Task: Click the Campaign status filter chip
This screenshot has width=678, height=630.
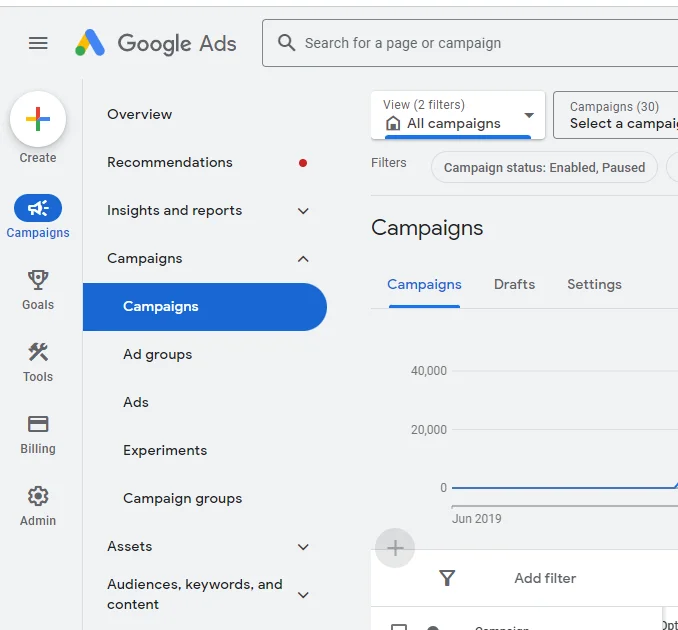Action: tap(544, 167)
